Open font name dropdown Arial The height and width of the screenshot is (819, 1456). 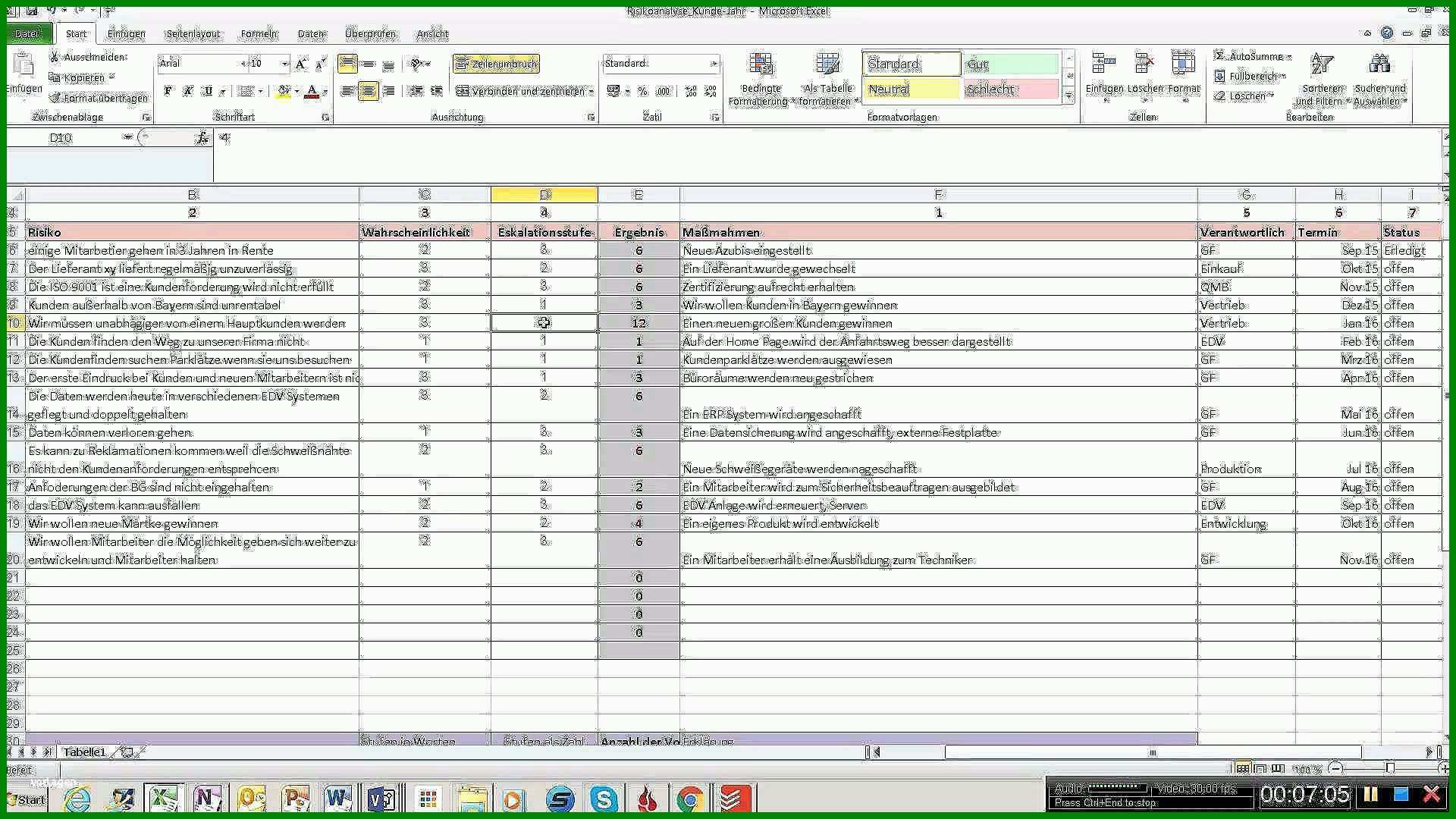coord(244,64)
